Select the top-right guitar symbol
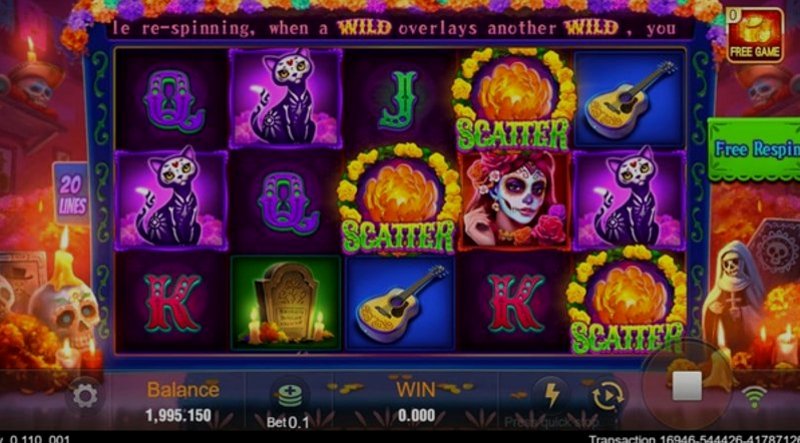Image resolution: width=800 pixels, height=443 pixels. 630,99
